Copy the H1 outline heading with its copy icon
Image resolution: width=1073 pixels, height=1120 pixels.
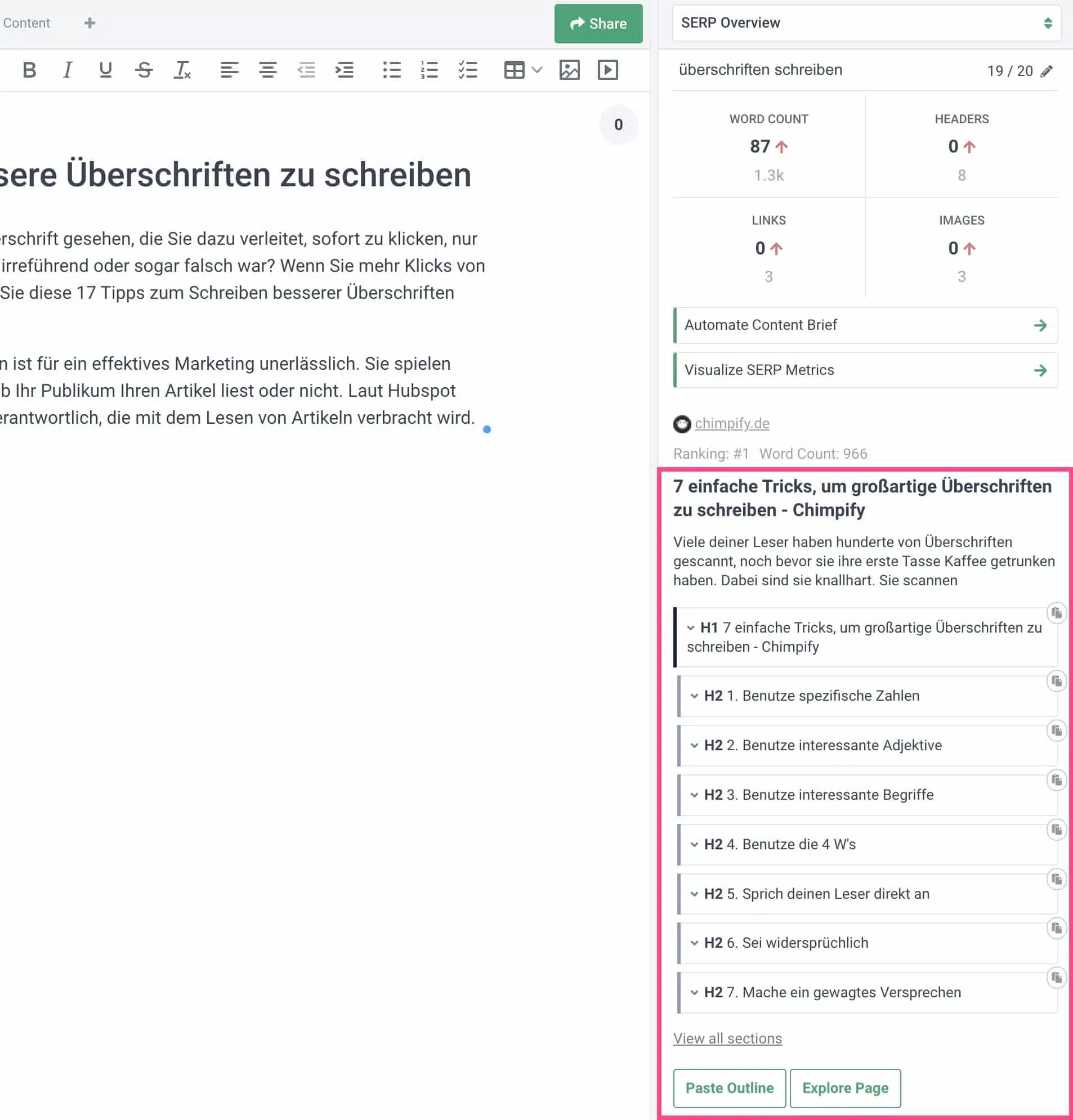(1056, 612)
